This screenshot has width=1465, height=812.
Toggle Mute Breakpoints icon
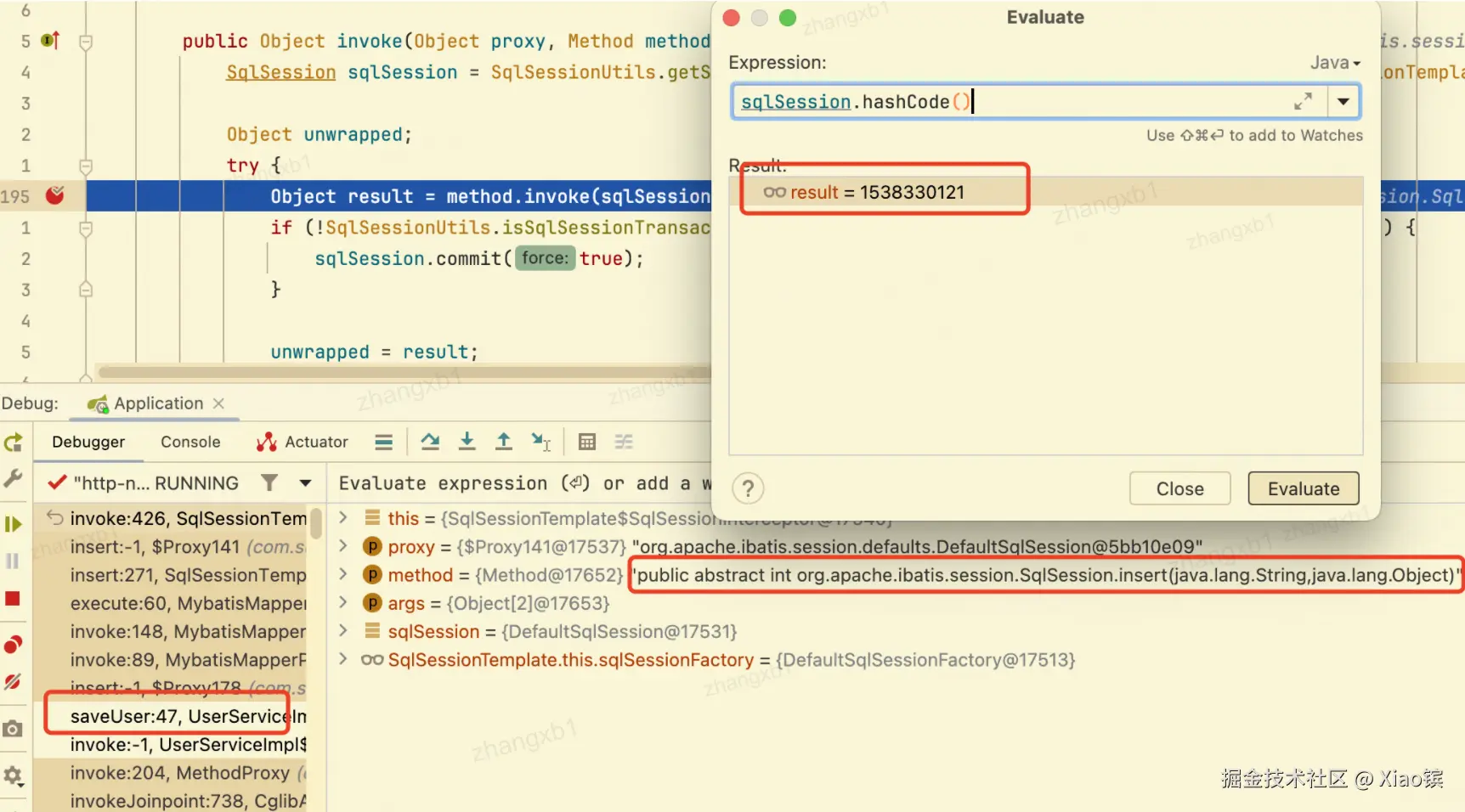tap(13, 681)
